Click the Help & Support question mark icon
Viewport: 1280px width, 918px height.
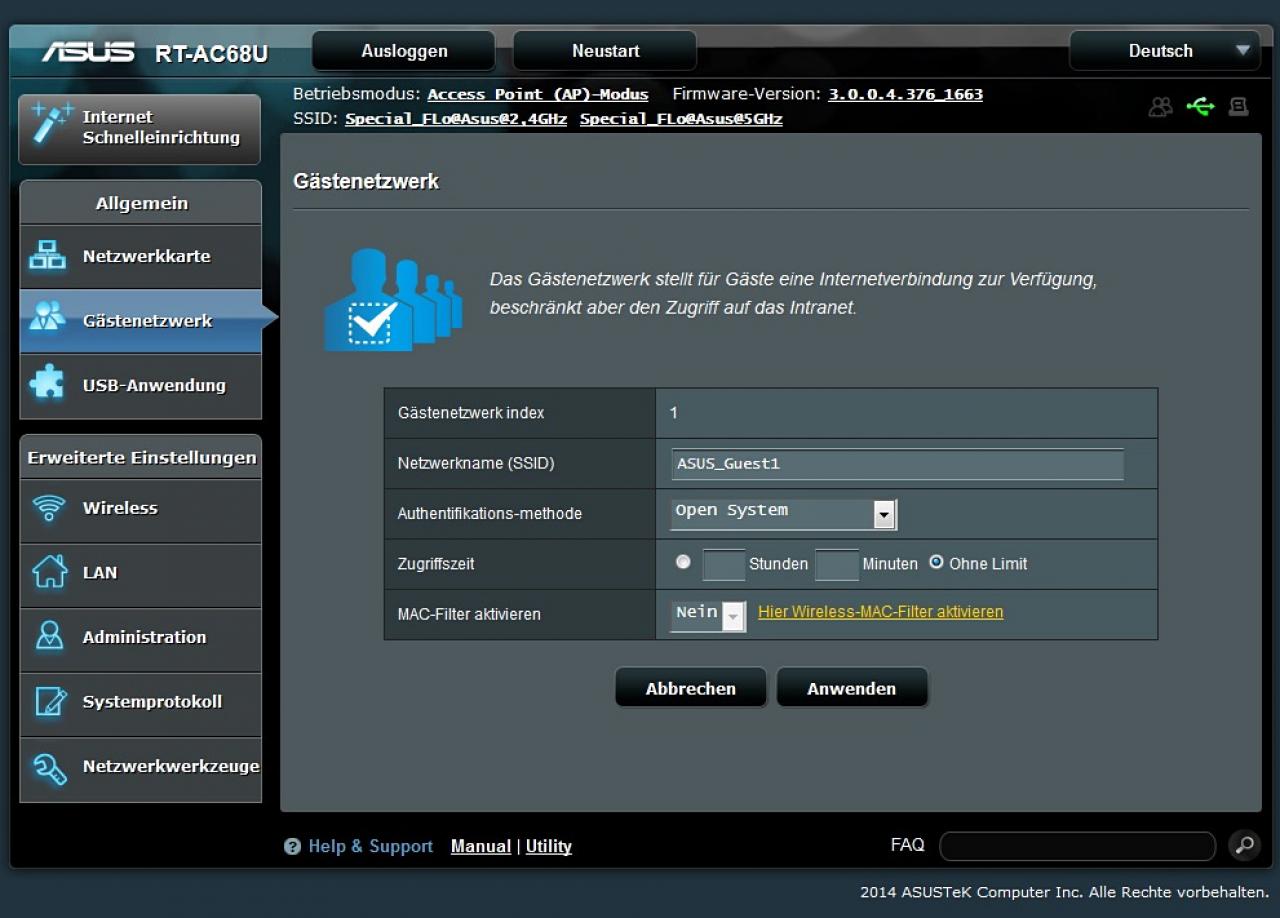pyautogui.click(x=292, y=847)
